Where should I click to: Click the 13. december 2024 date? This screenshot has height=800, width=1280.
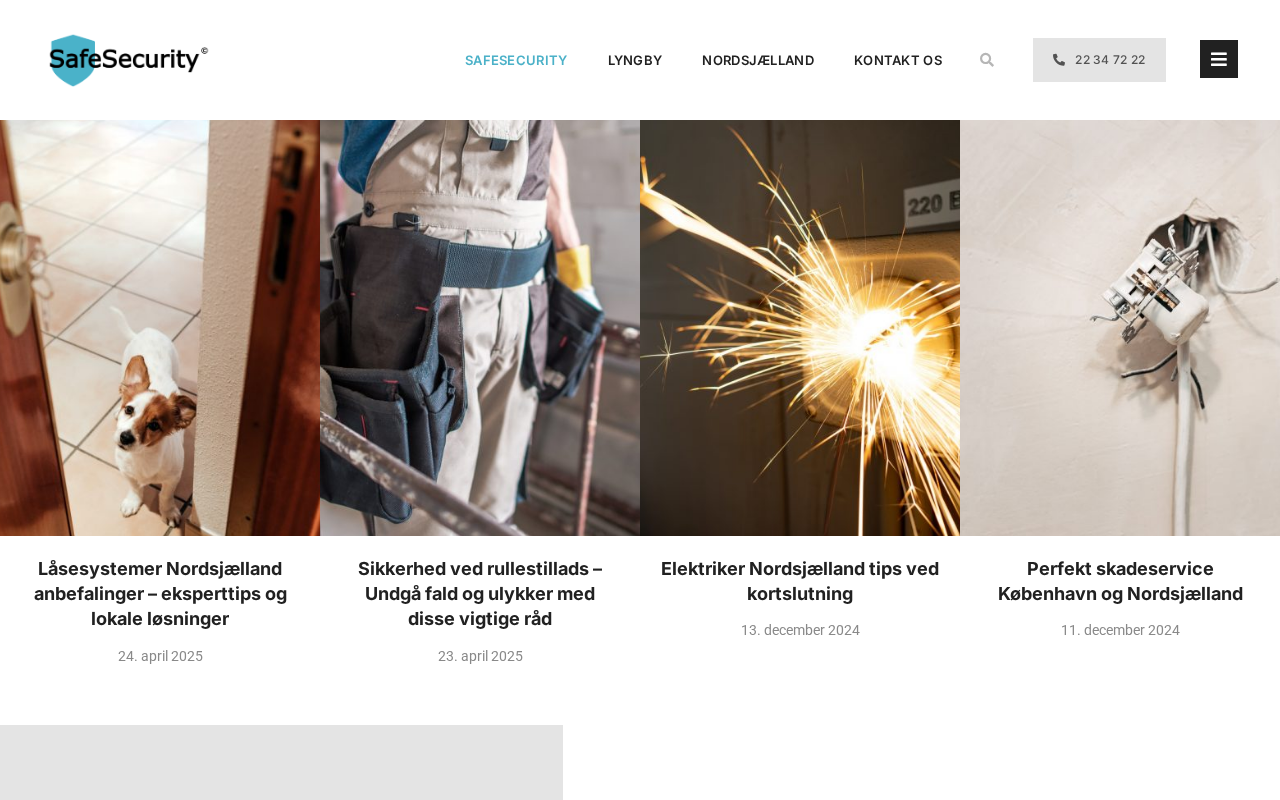(x=800, y=630)
